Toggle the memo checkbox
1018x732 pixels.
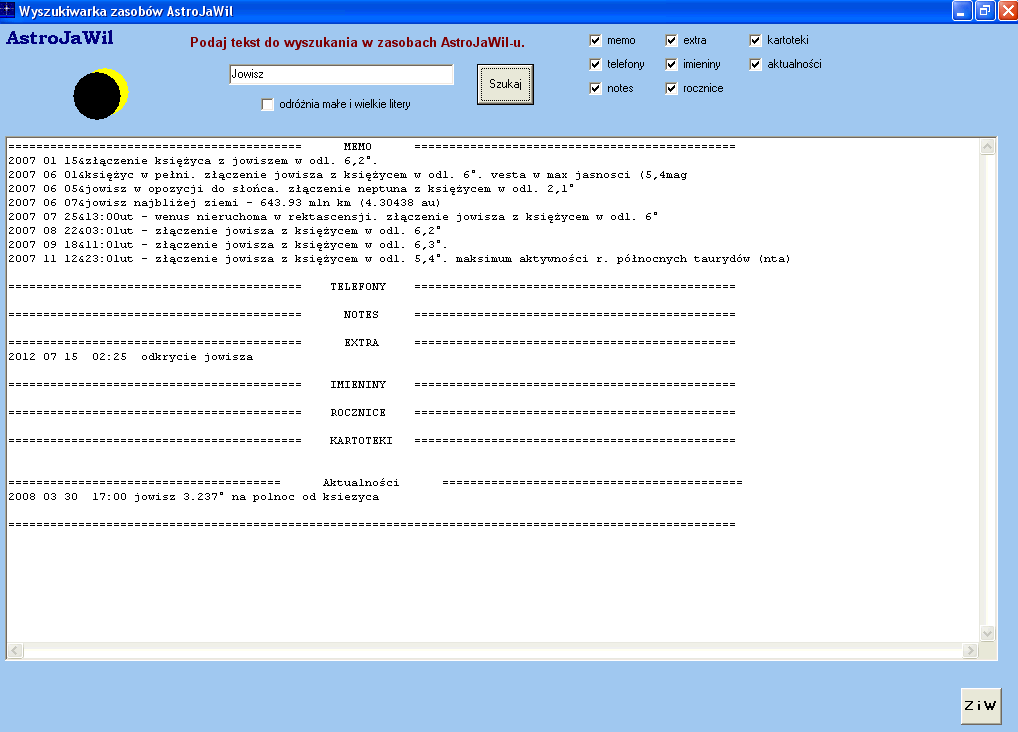pyautogui.click(x=595, y=40)
